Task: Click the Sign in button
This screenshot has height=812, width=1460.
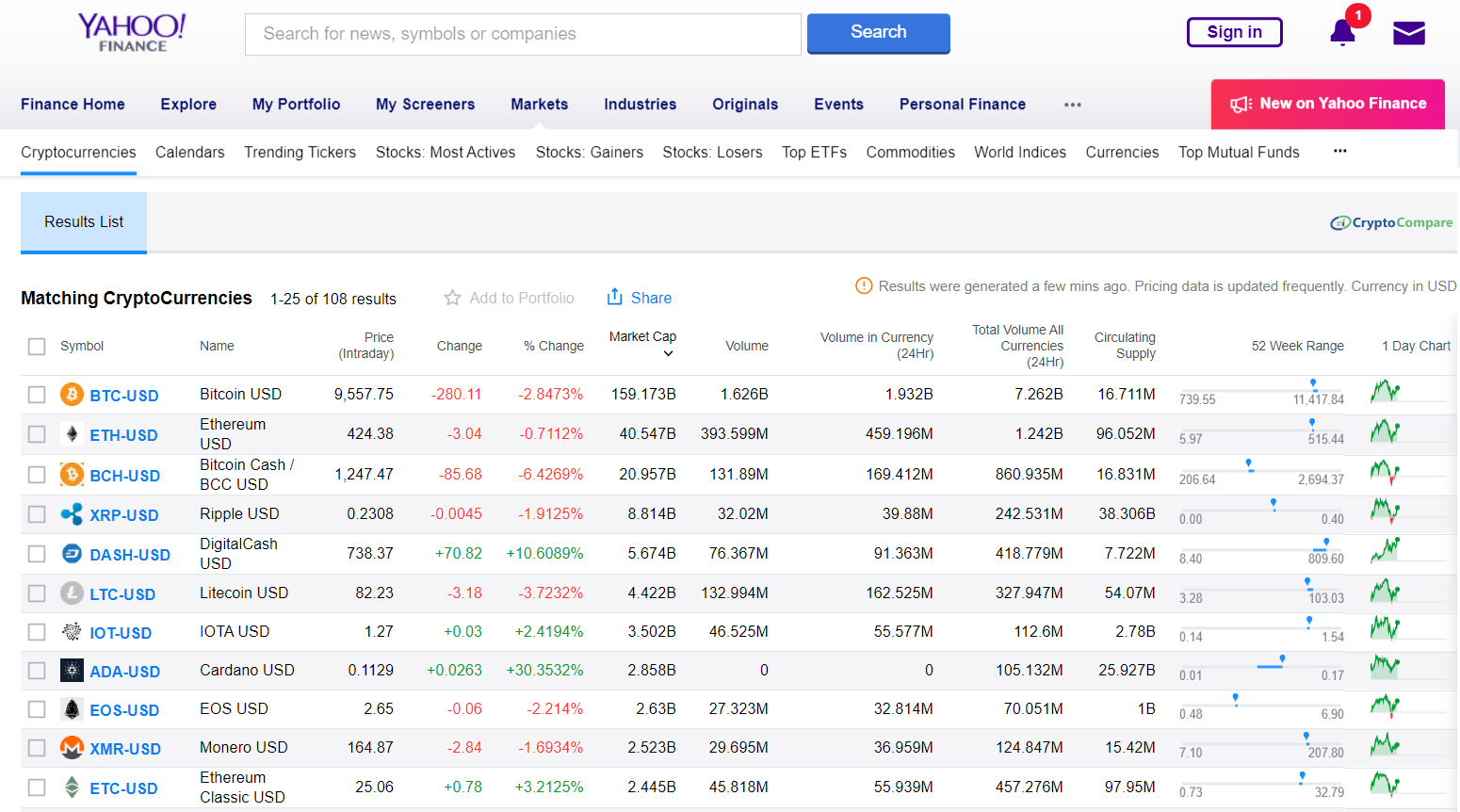Action: (x=1234, y=31)
